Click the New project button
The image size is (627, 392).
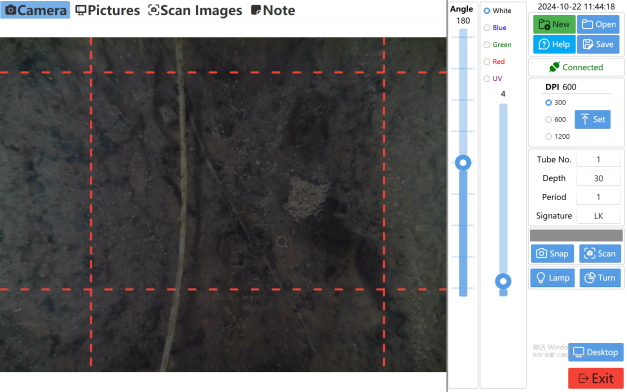pyautogui.click(x=554, y=24)
